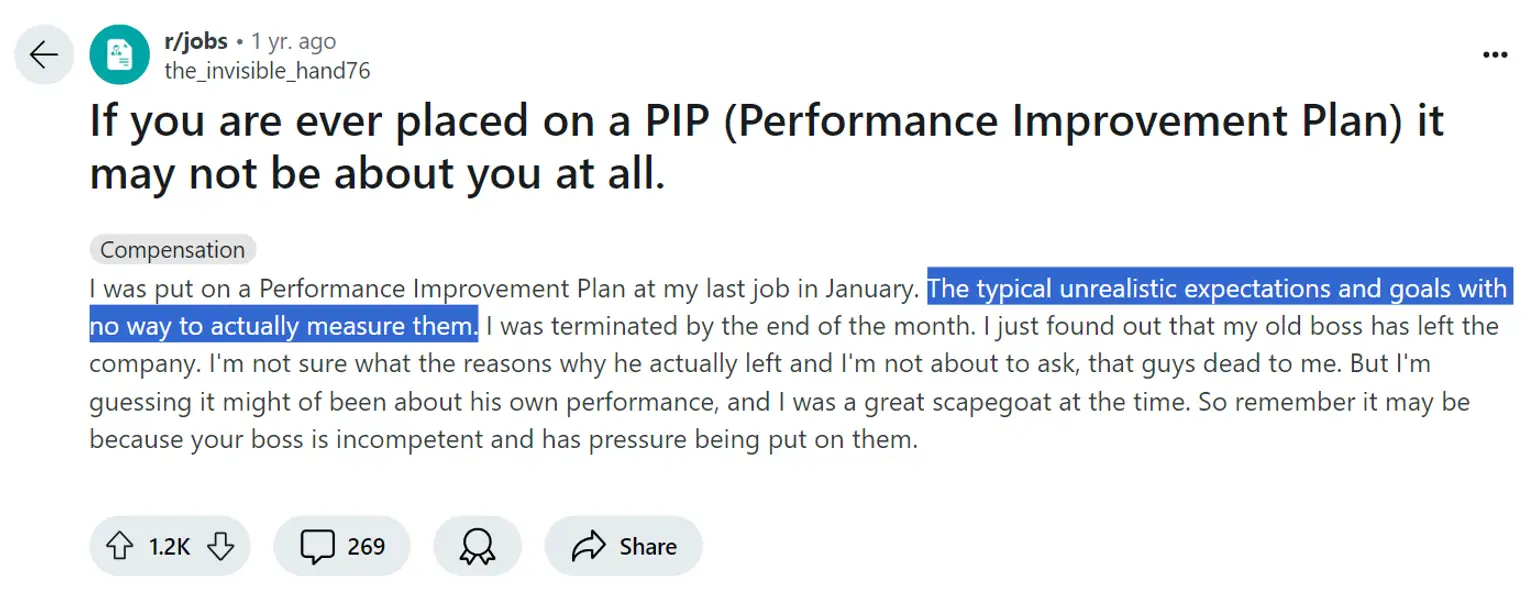
Task: Select the Compensation flair tag
Action: tap(170, 249)
